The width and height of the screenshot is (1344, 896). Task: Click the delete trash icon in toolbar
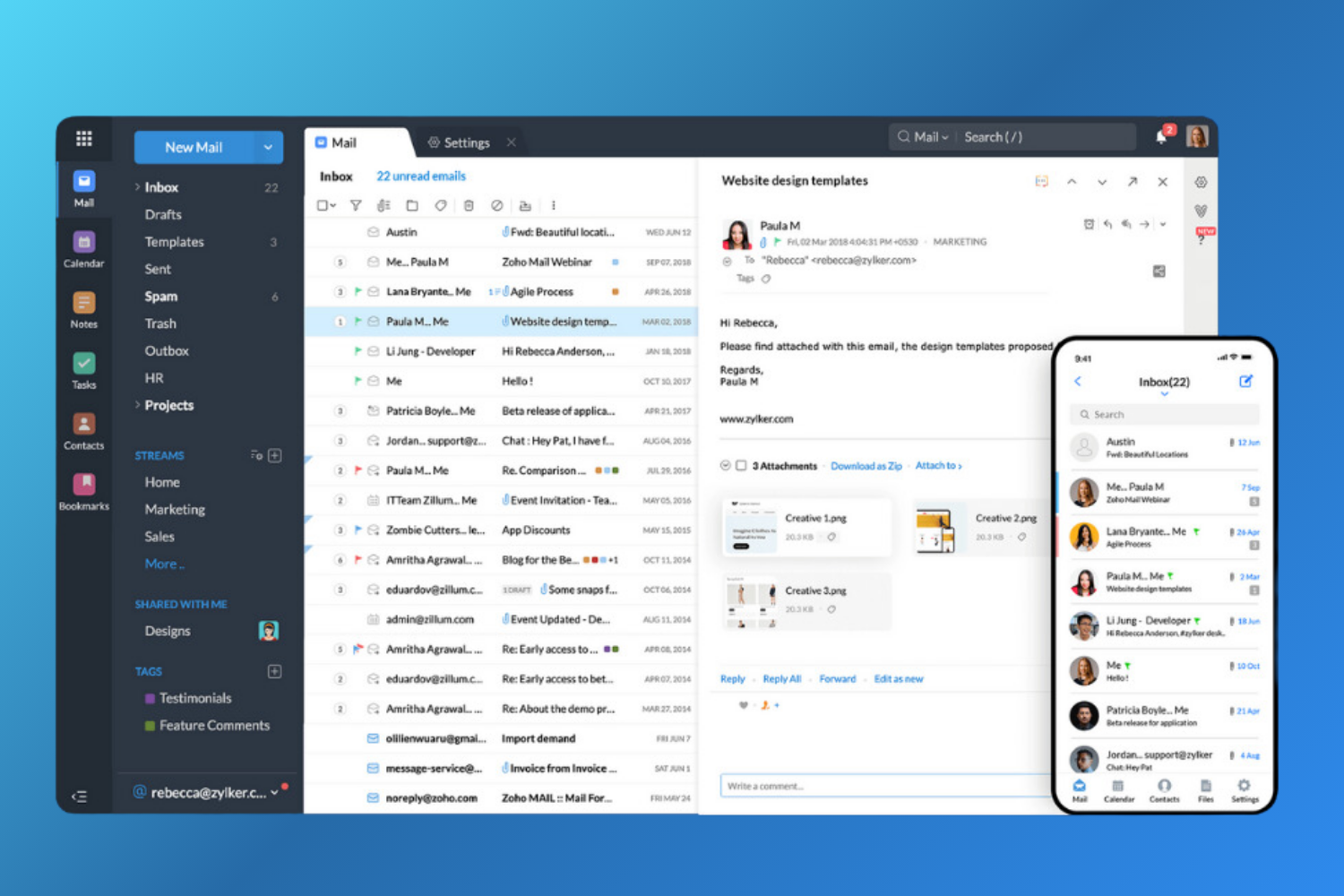click(469, 205)
